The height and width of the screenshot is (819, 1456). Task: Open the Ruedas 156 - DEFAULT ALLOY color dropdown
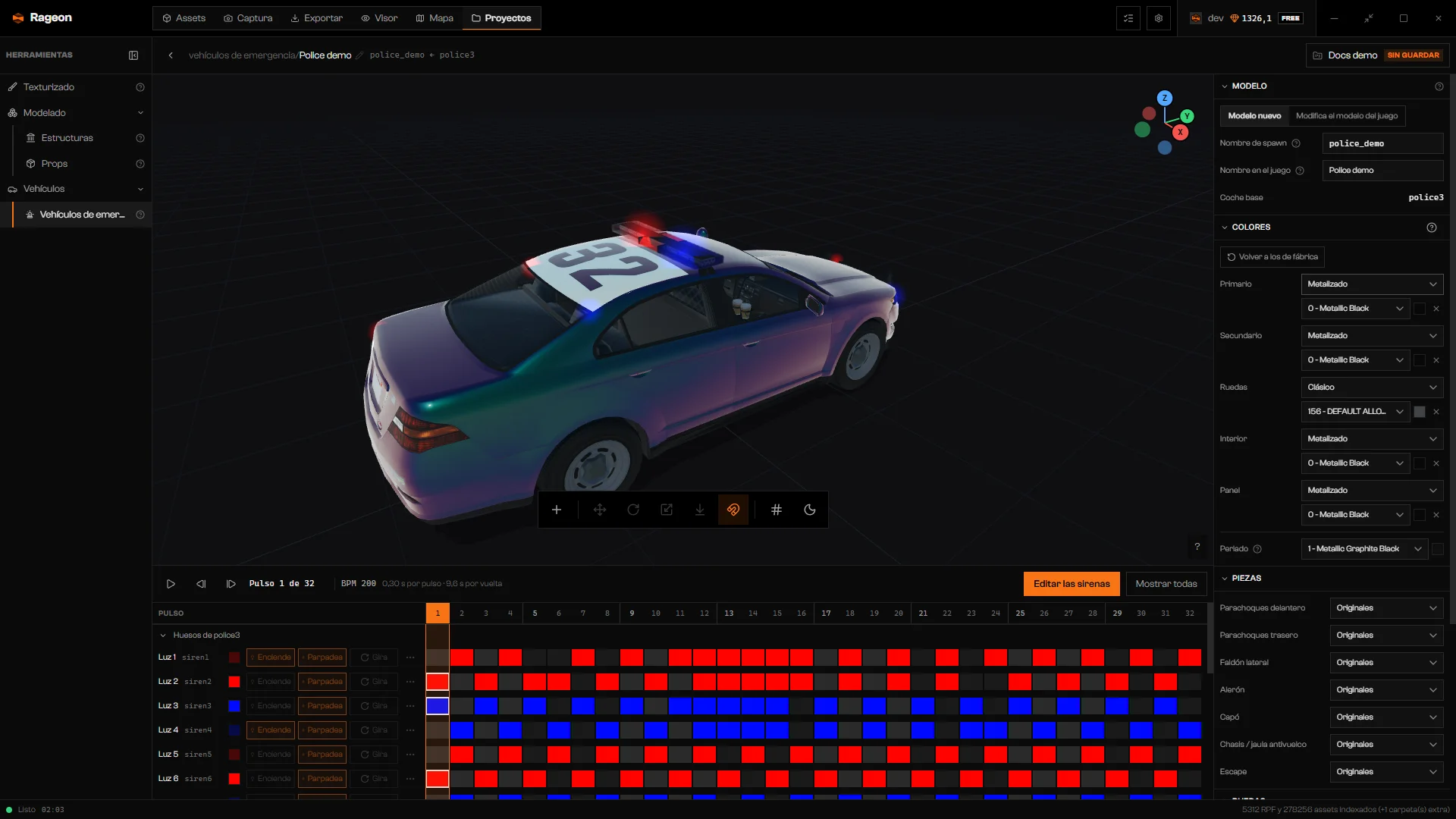tap(1355, 412)
